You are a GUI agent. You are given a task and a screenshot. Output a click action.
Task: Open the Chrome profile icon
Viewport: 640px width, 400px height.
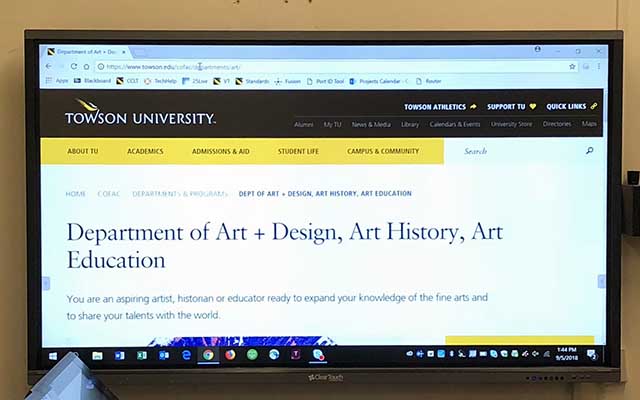point(538,50)
